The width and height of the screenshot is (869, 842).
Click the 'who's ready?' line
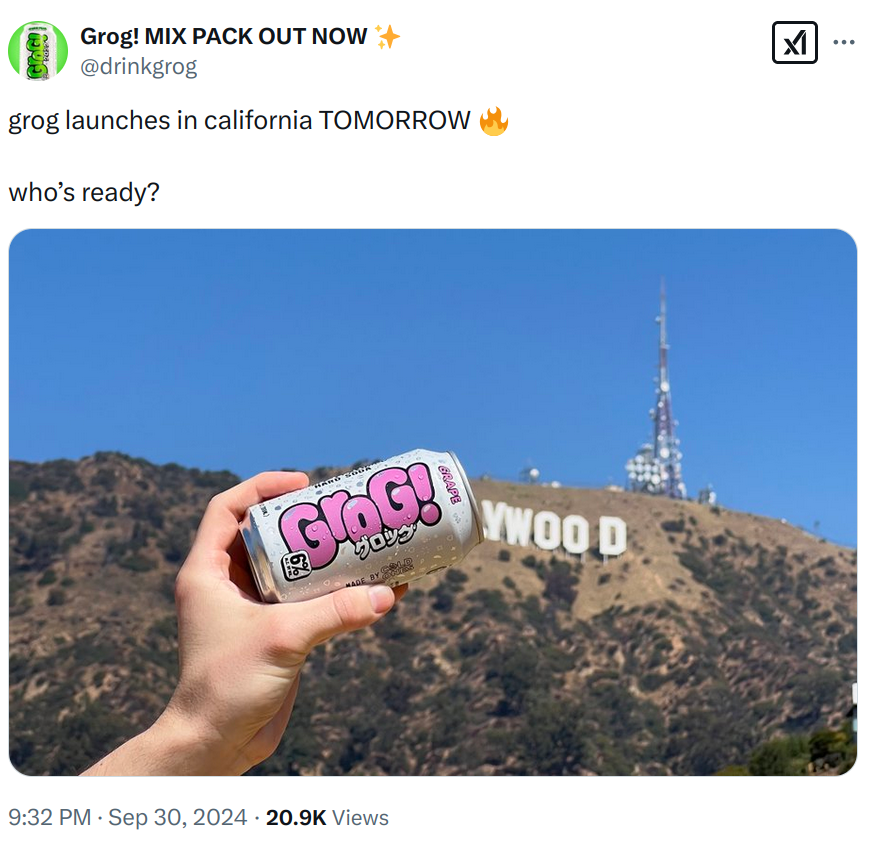pyautogui.click(x=84, y=192)
